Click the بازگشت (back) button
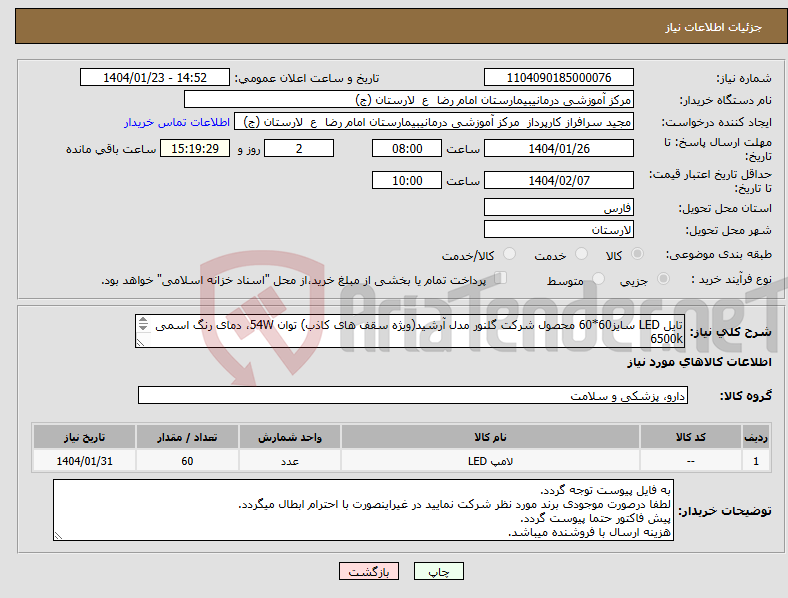Viewport: 788px width, 598px height. pos(369,571)
